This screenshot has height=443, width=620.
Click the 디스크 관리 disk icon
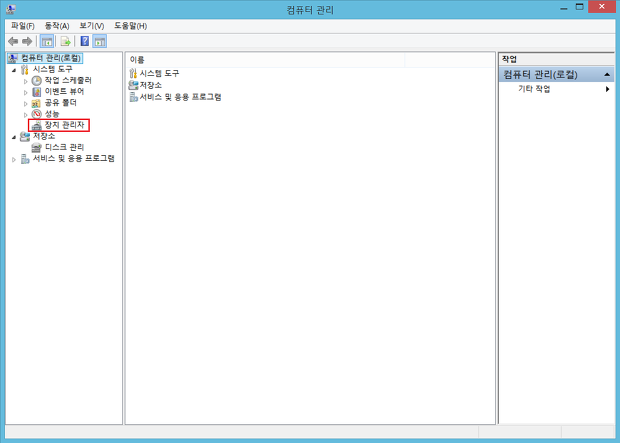(x=36, y=148)
